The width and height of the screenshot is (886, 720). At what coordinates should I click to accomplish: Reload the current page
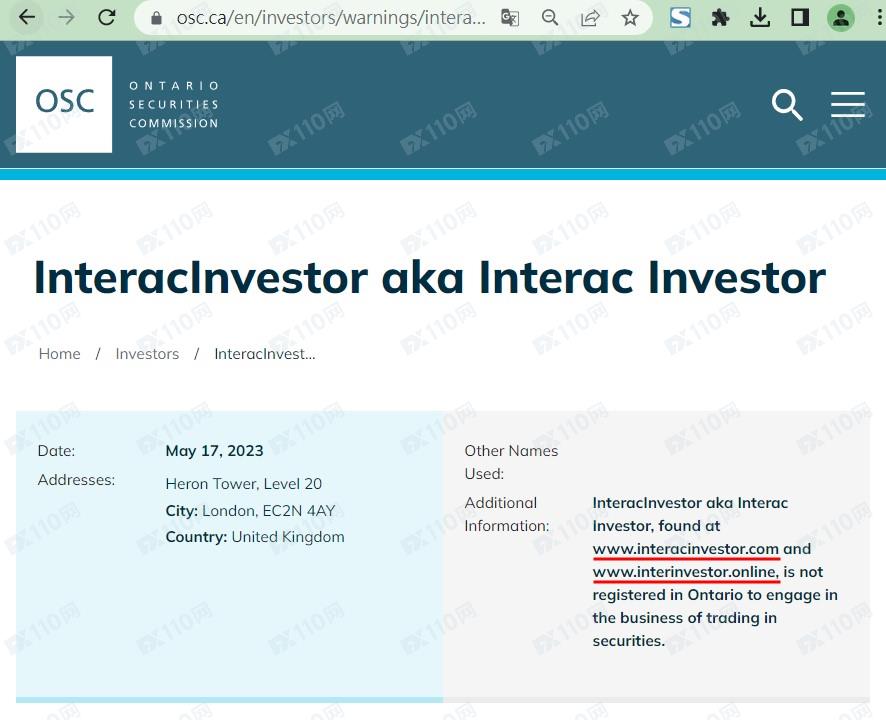pyautogui.click(x=106, y=17)
